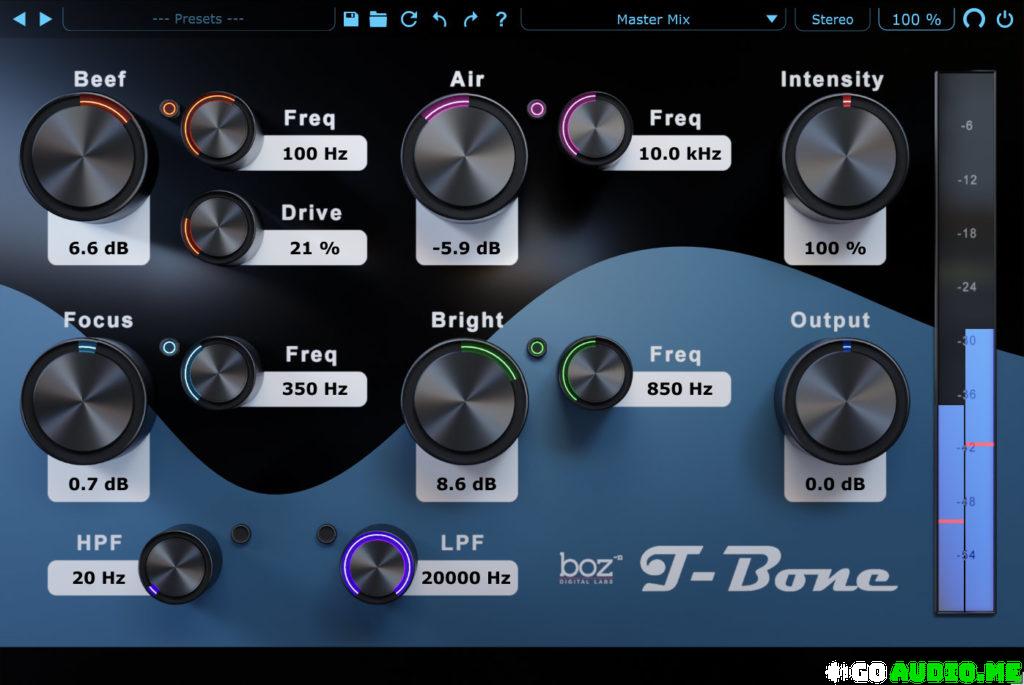
Task: Click the Air Freq knob
Action: (x=595, y=129)
